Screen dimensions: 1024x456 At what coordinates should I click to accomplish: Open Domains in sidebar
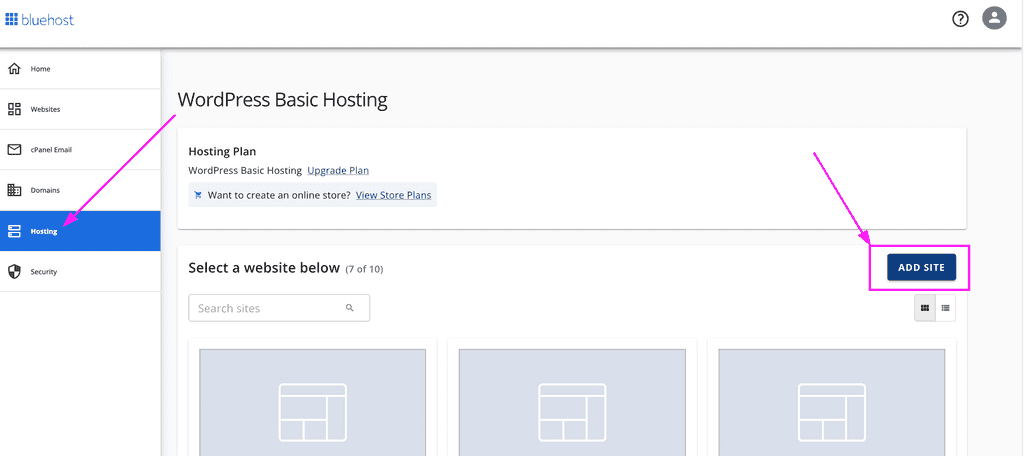pyautogui.click(x=80, y=190)
